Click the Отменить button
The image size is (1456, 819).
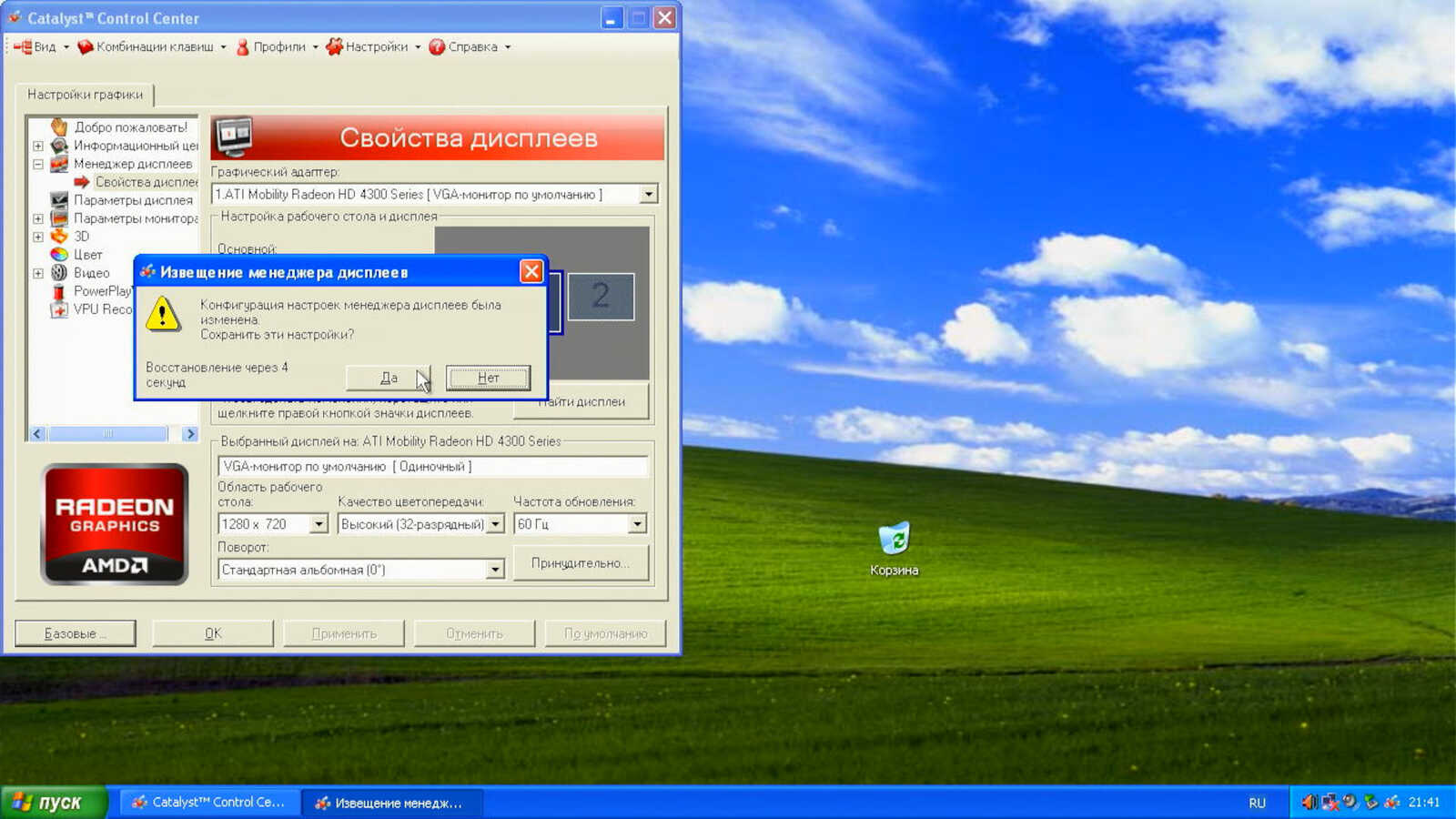click(x=475, y=633)
